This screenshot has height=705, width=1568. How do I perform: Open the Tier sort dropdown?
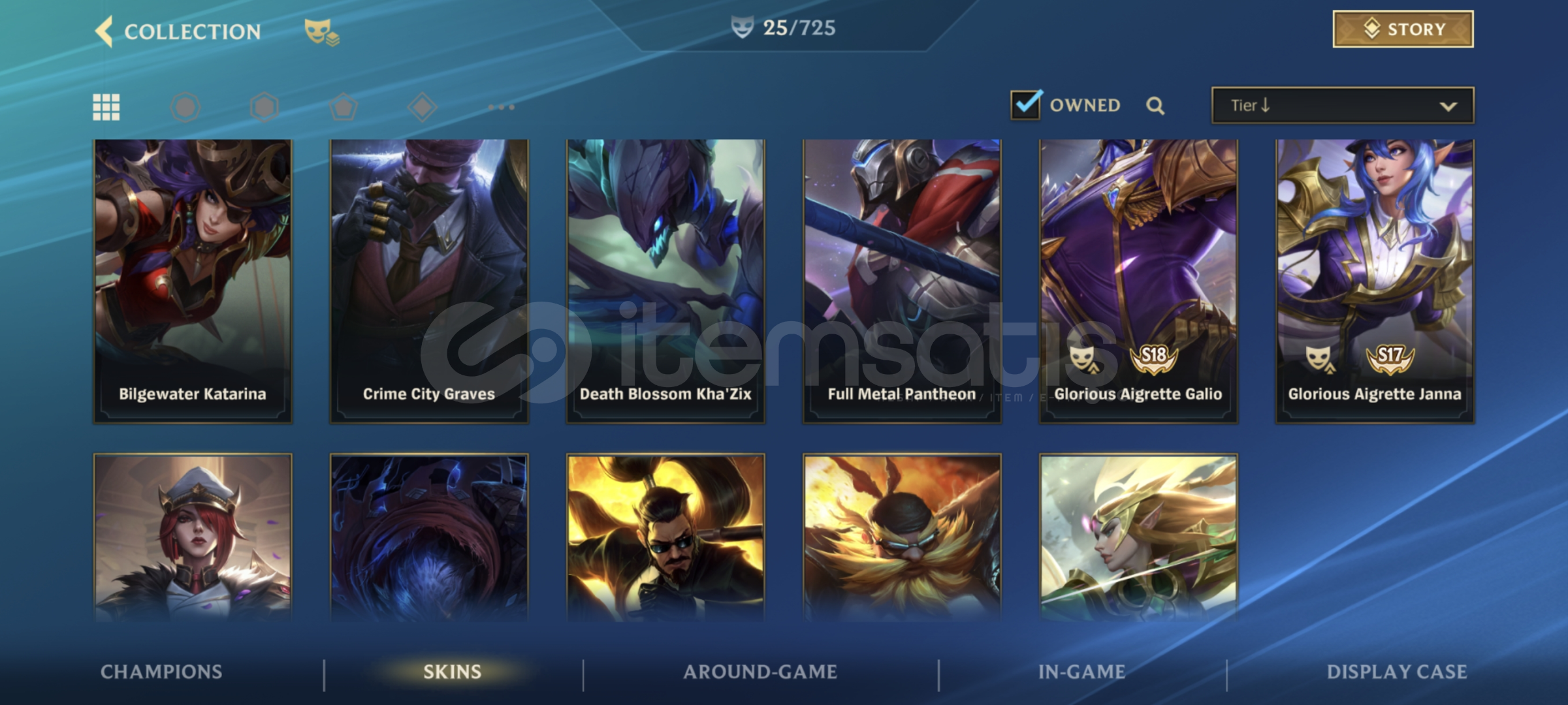tap(1343, 106)
